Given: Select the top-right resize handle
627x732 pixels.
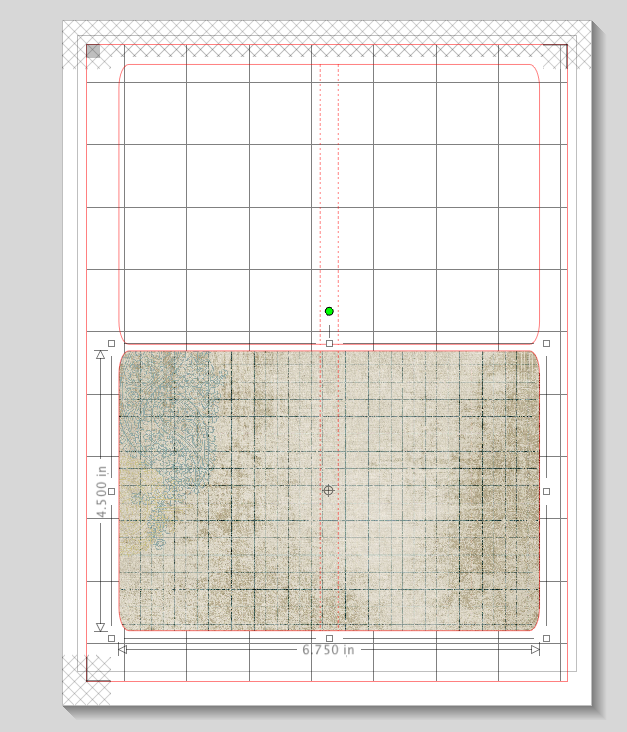Looking at the screenshot, I should point(547,344).
